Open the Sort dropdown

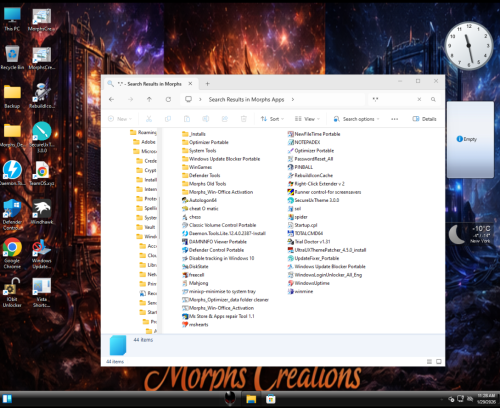tap(272, 119)
